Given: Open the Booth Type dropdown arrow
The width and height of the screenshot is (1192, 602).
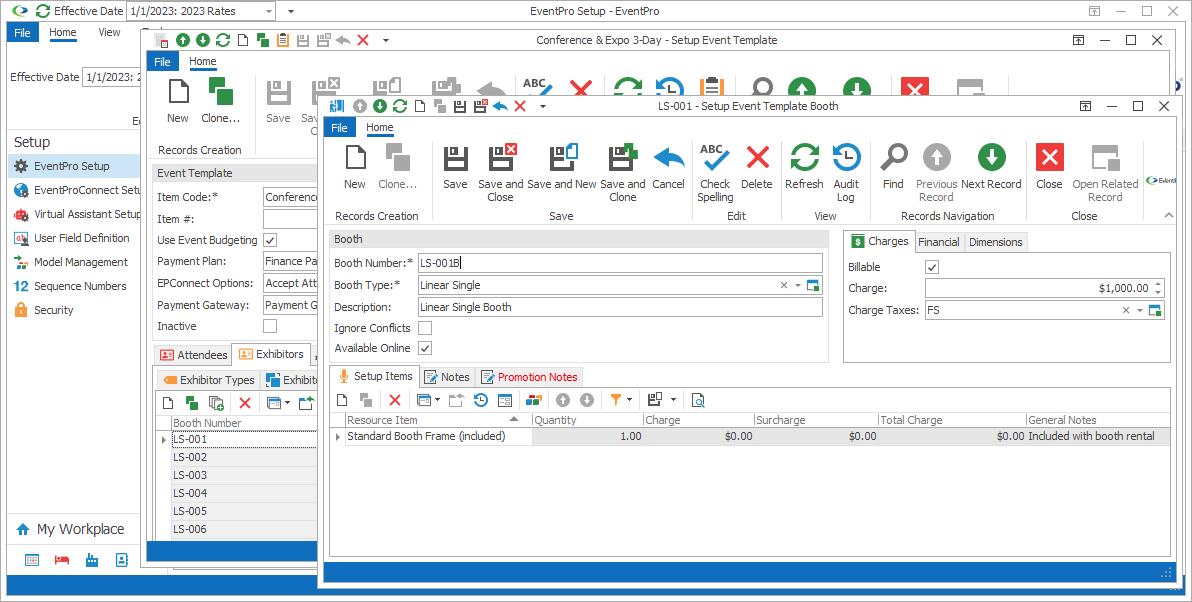Looking at the screenshot, I should pos(798,285).
